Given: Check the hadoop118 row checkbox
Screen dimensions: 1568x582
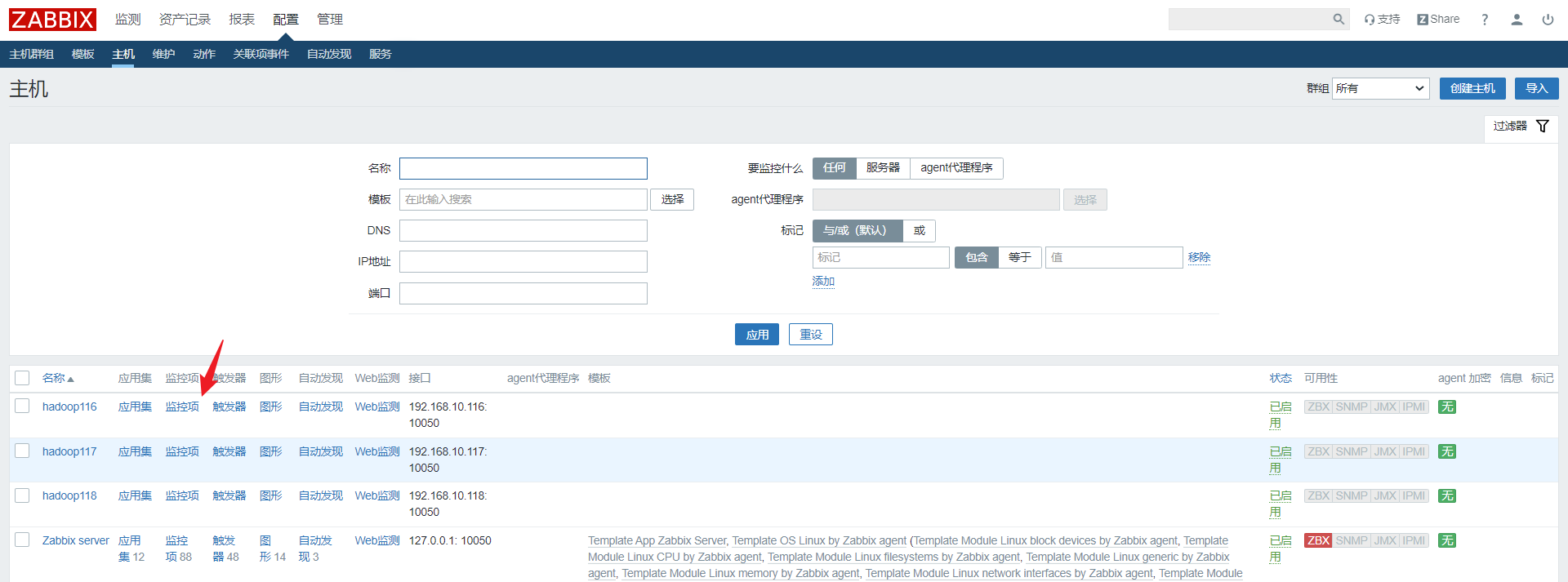Looking at the screenshot, I should tap(22, 495).
